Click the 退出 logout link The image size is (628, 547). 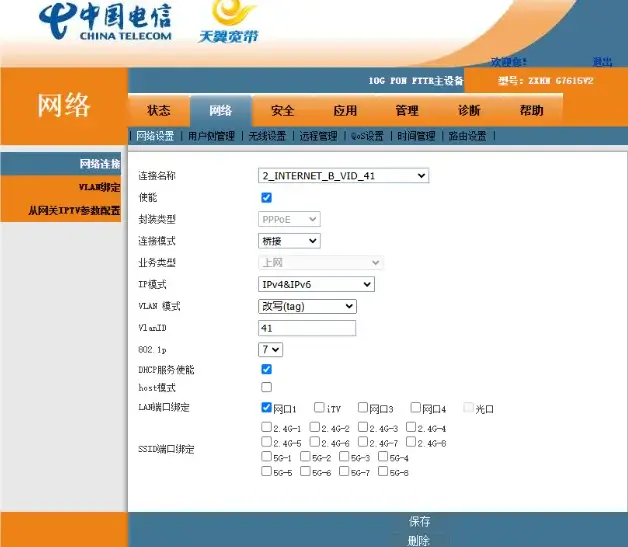[x=602, y=62]
